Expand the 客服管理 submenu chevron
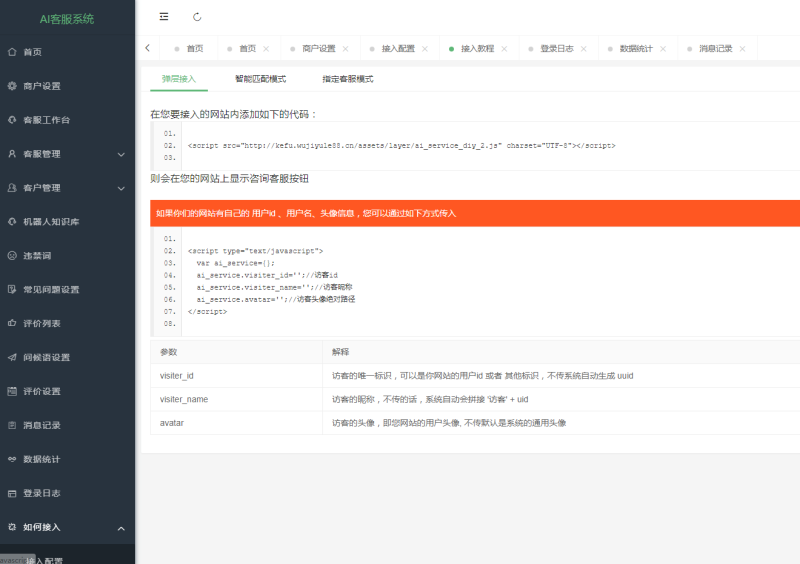This screenshot has width=800, height=564. [x=121, y=154]
